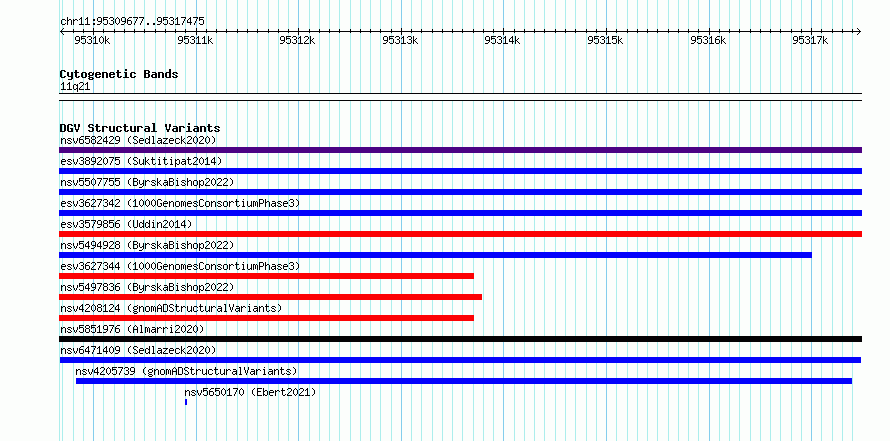
Task: Select the purple nsv6582429 variant bar
Action: tap(460, 150)
